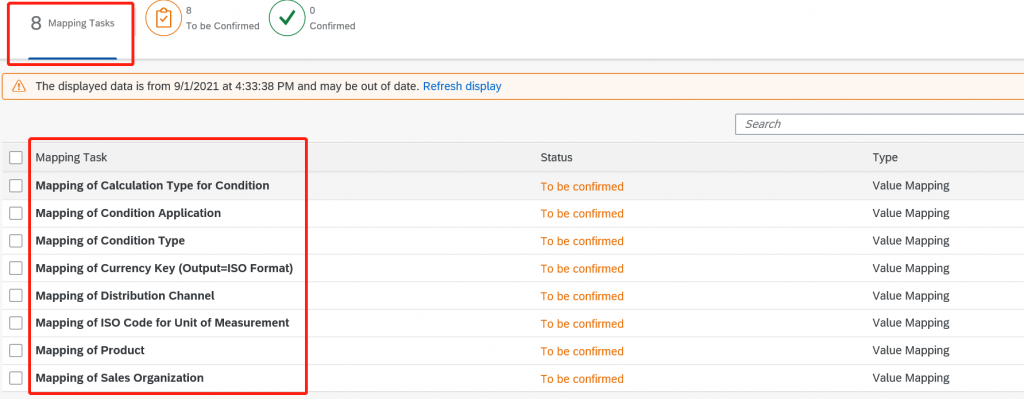Viewport: 1024px width, 399px height.
Task: Check the Mapping of Calculation Type for Condition row
Action: coord(16,185)
